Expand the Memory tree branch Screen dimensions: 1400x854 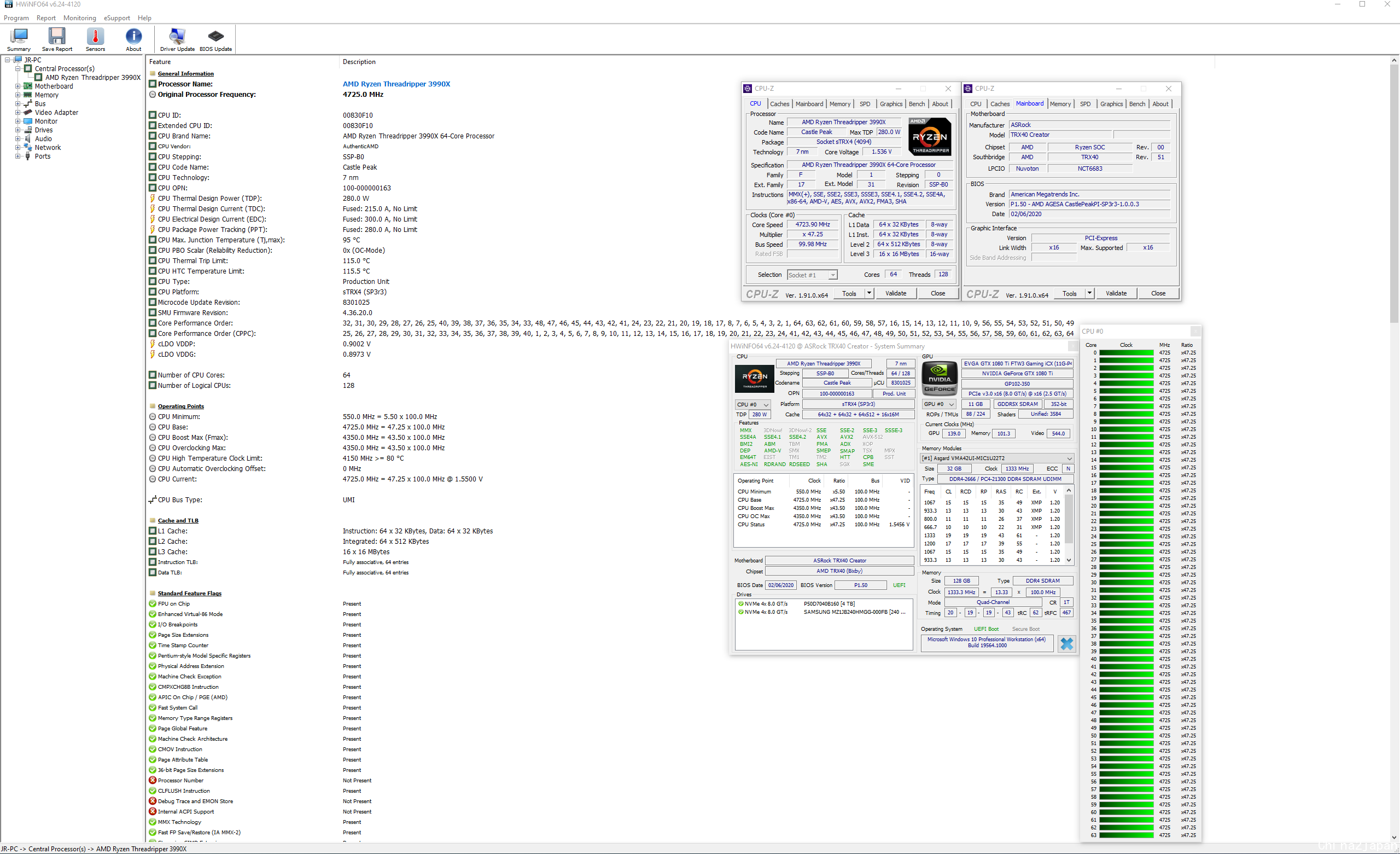click(17, 95)
